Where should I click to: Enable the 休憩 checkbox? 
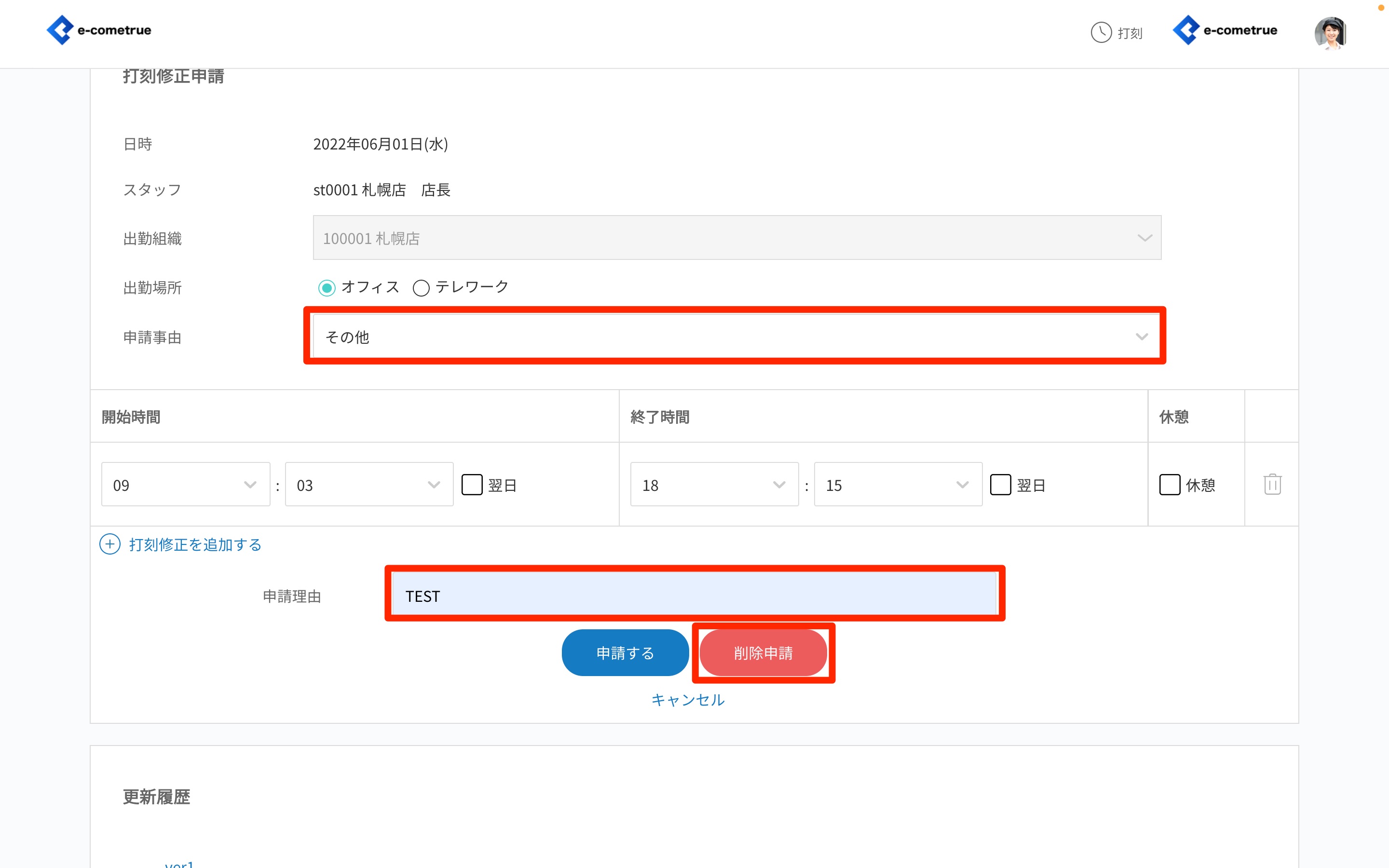tap(1169, 485)
